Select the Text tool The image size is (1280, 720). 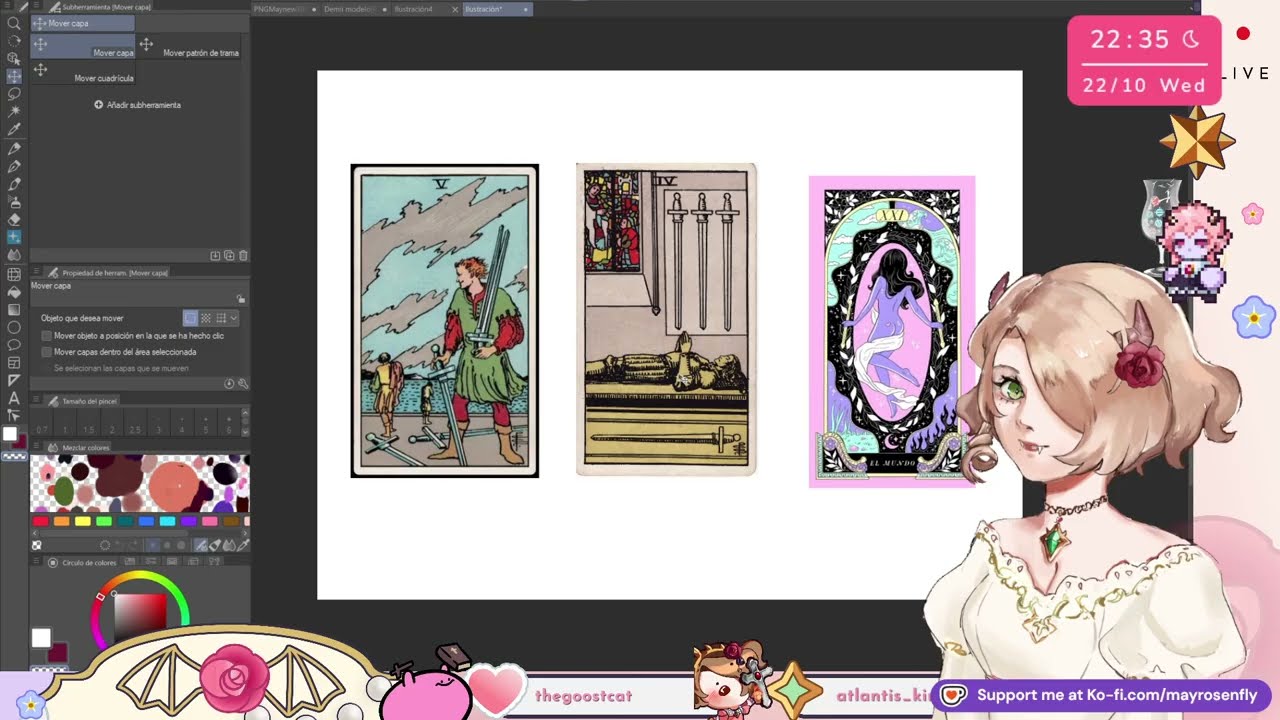[14, 398]
